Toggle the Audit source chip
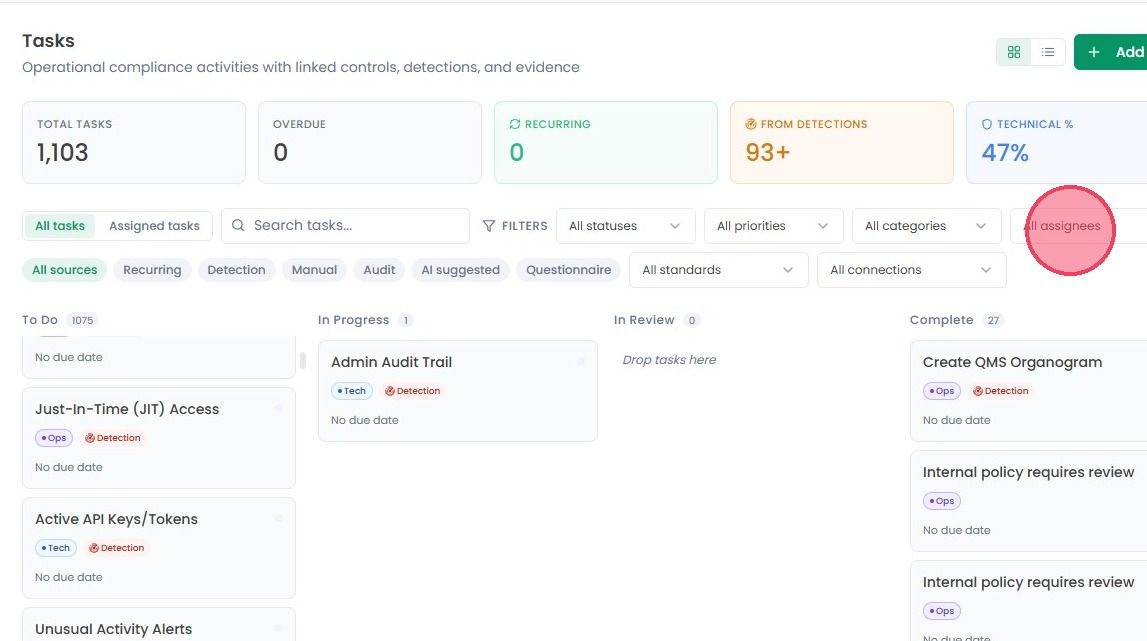 coord(379,270)
